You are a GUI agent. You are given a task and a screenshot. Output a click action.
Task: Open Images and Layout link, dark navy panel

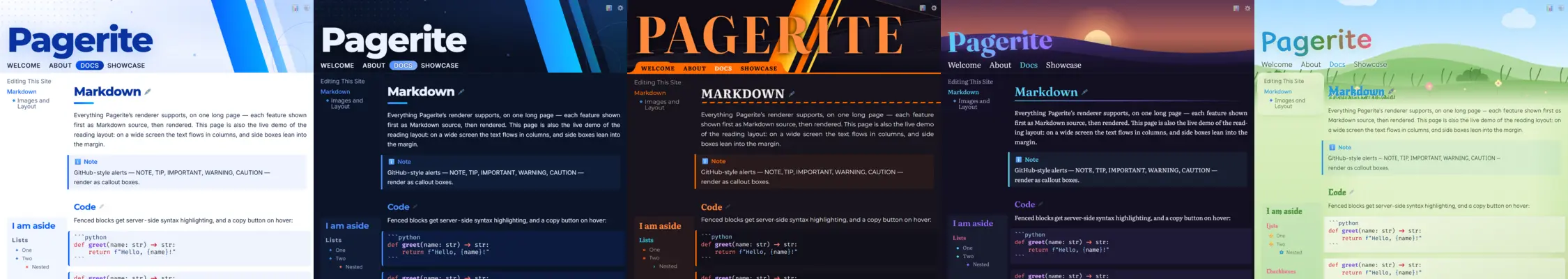click(347, 103)
